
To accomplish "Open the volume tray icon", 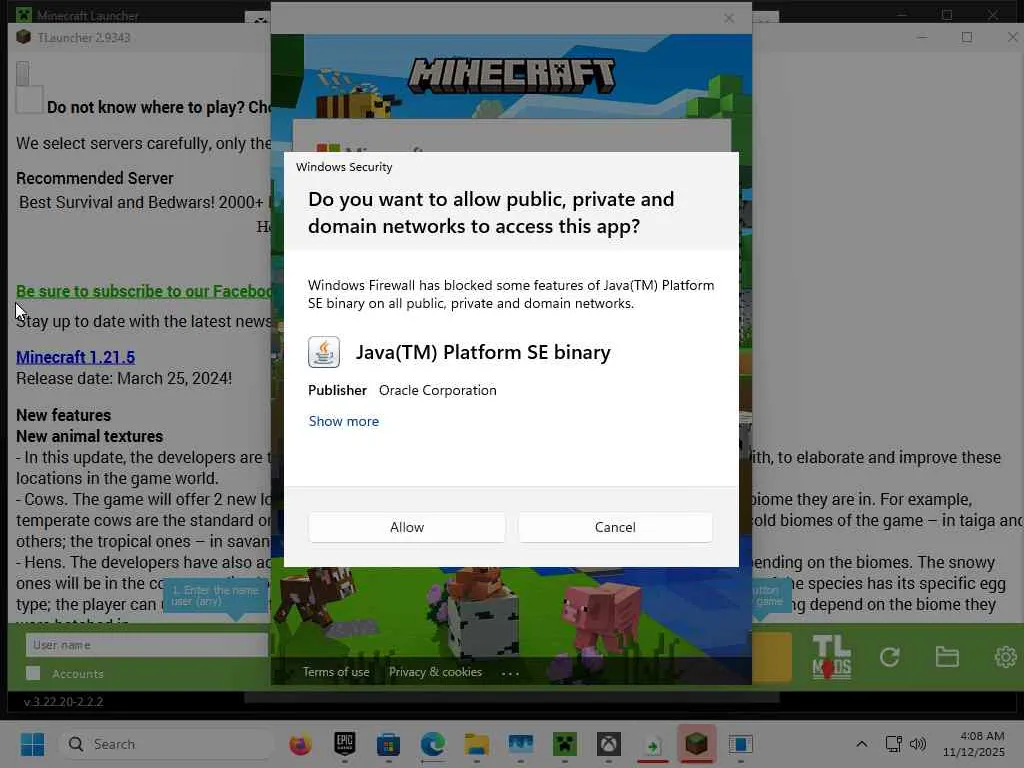I will coord(918,744).
